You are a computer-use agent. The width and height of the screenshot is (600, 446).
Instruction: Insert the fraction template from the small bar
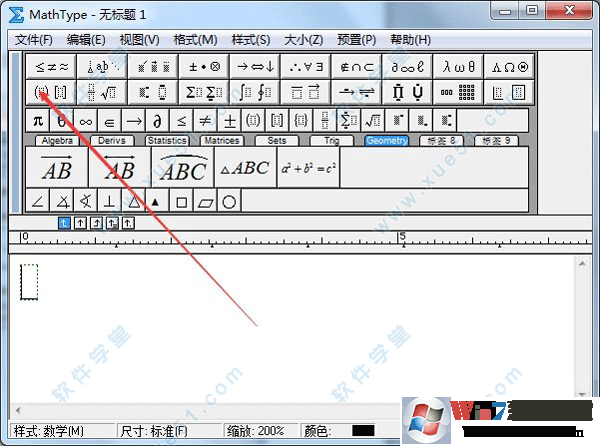(325, 121)
